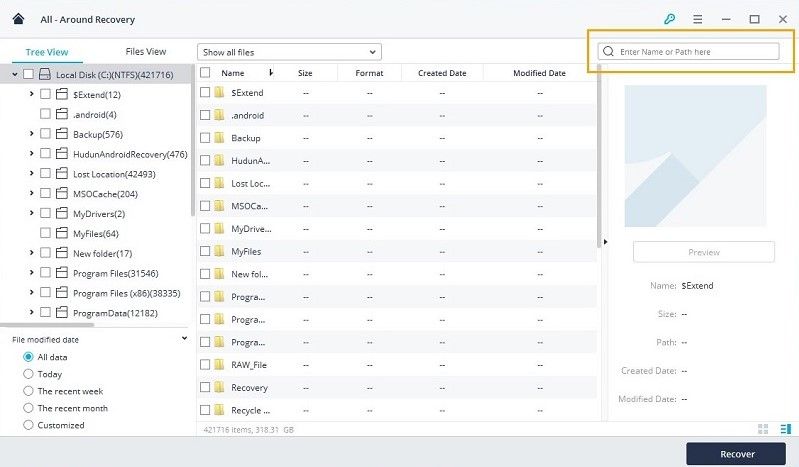Viewport: 799px width, 467px height.
Task: Open the Show all files dropdown
Action: pos(289,52)
